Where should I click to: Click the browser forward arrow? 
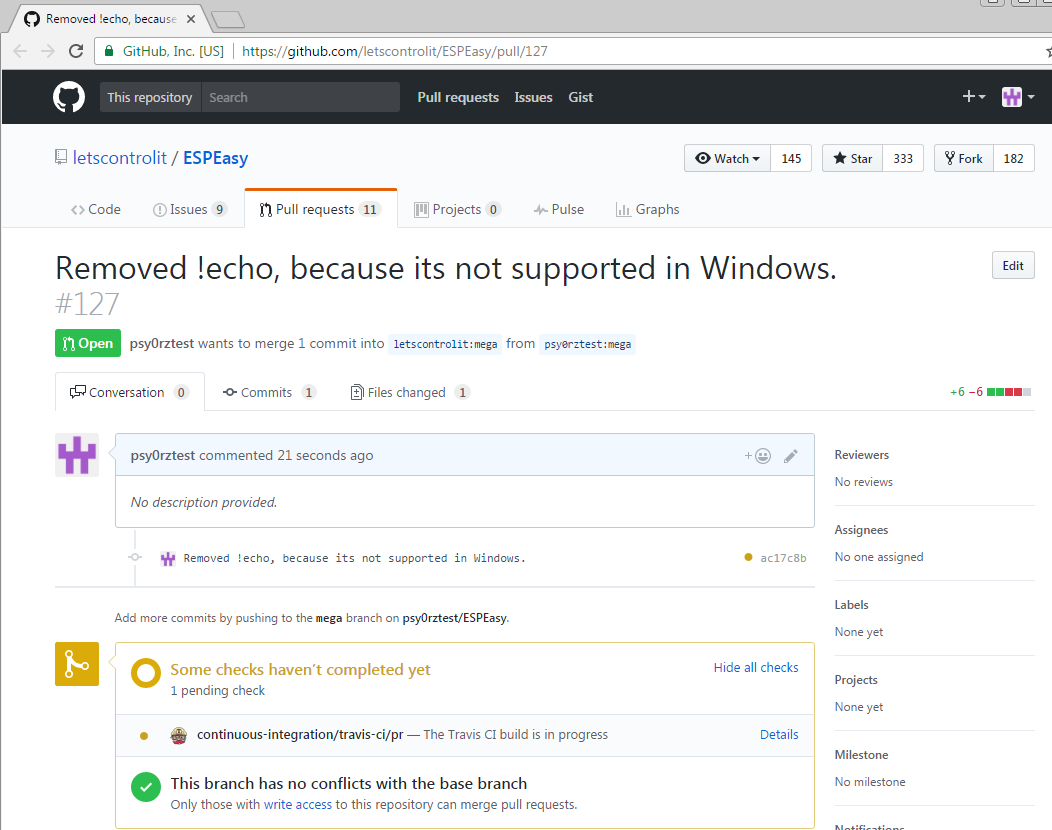48,51
